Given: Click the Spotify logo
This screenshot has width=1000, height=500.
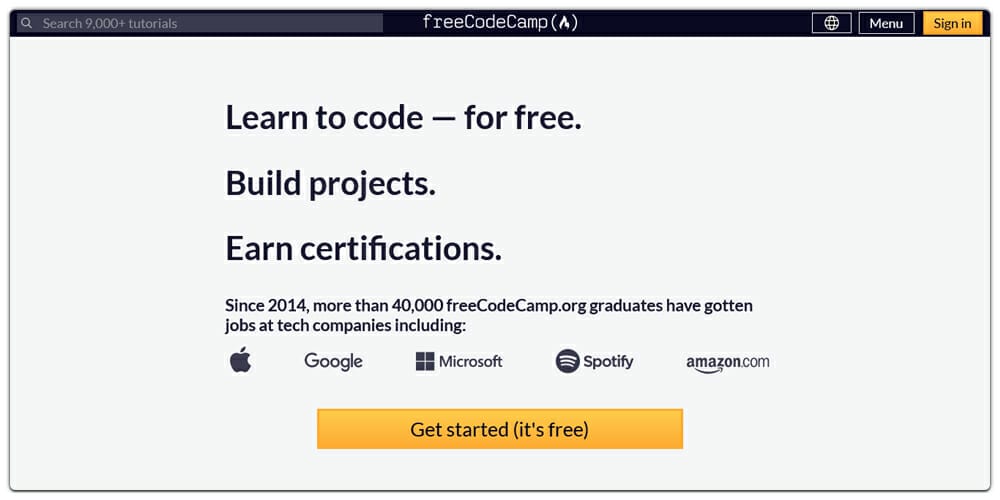Looking at the screenshot, I should pos(594,362).
